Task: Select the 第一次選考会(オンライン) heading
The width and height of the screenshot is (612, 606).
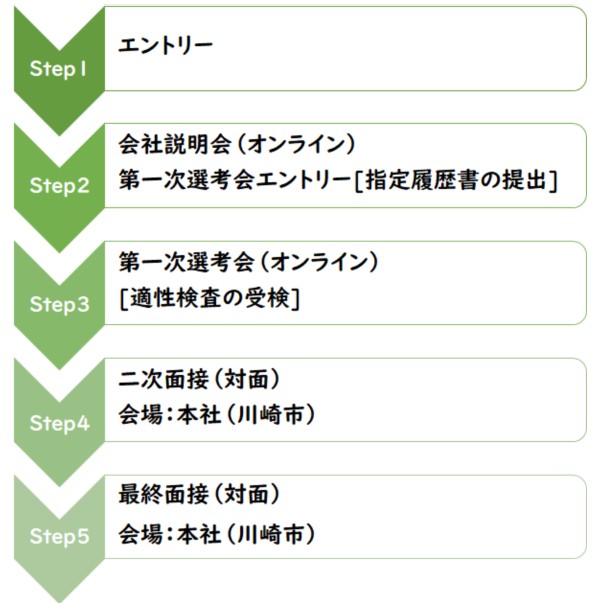Action: (248, 262)
